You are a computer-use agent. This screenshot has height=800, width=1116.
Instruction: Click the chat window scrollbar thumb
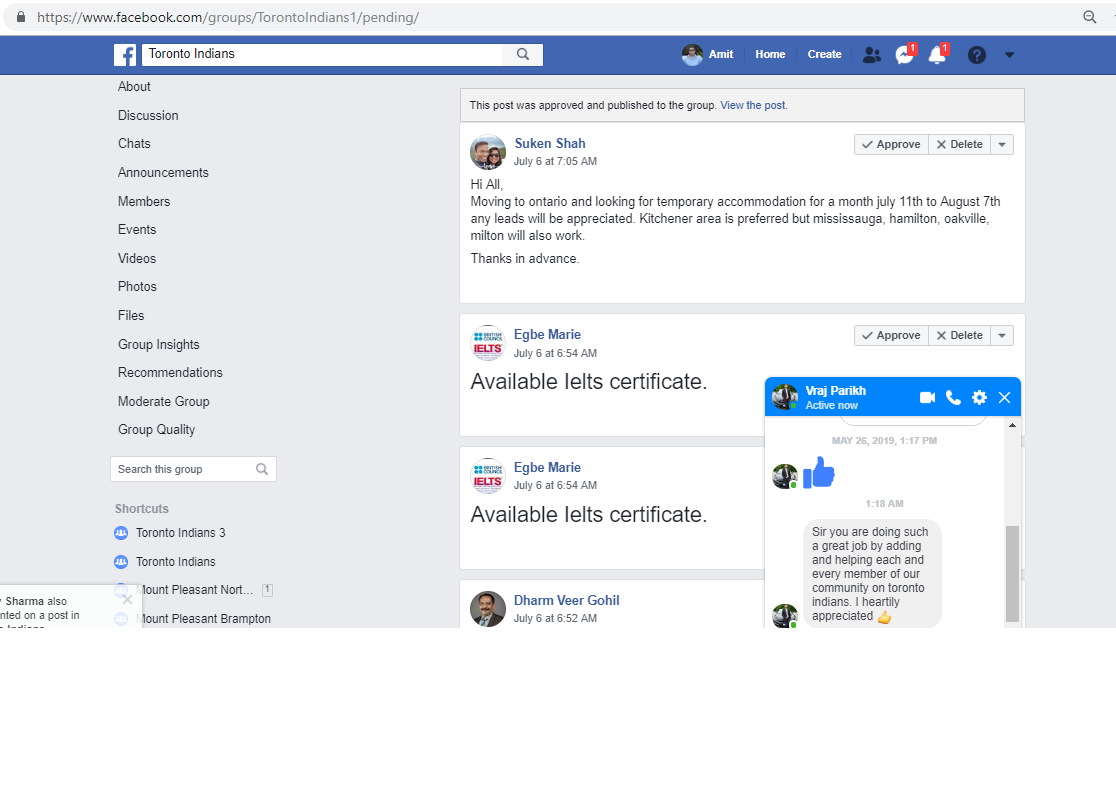tap(1012, 573)
